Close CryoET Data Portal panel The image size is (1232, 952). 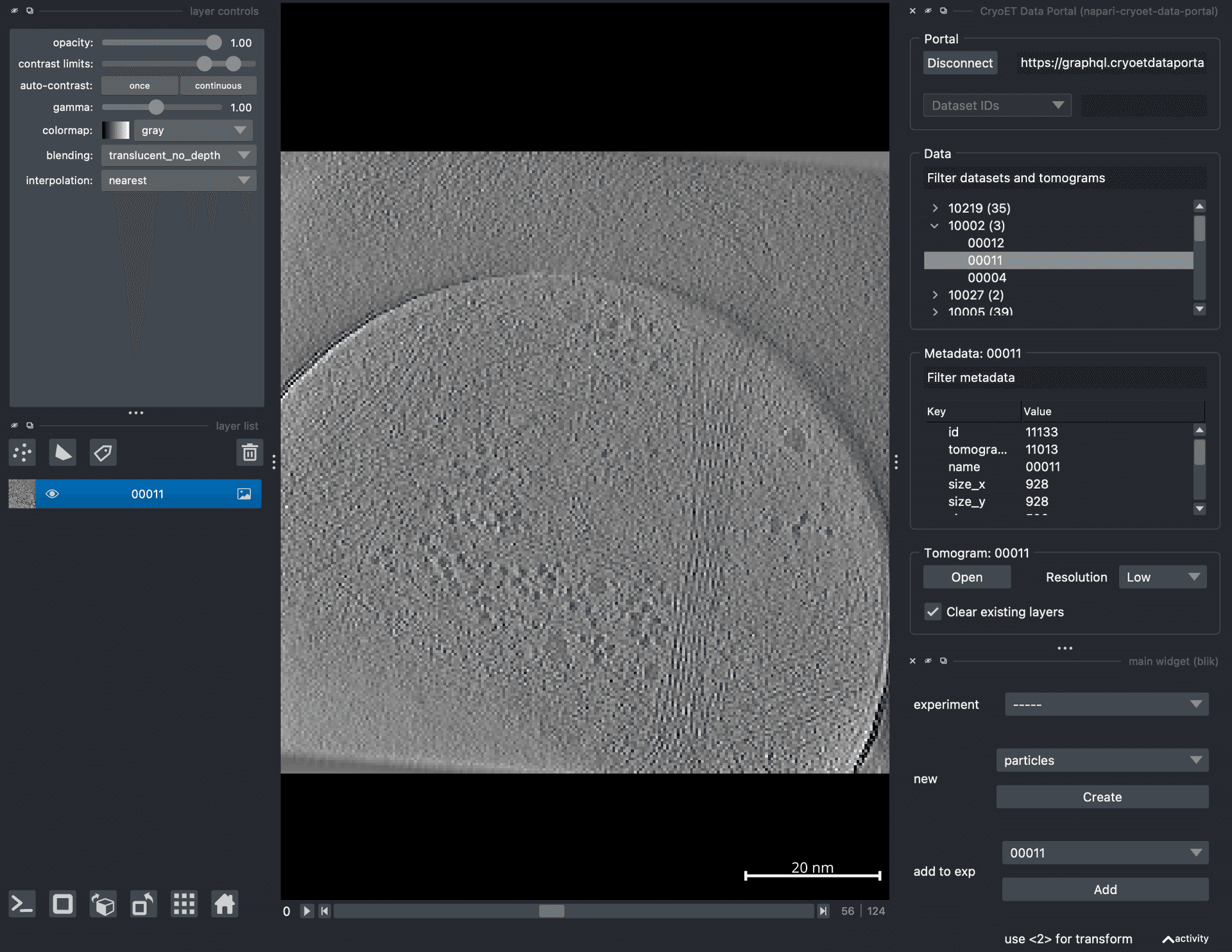912,11
